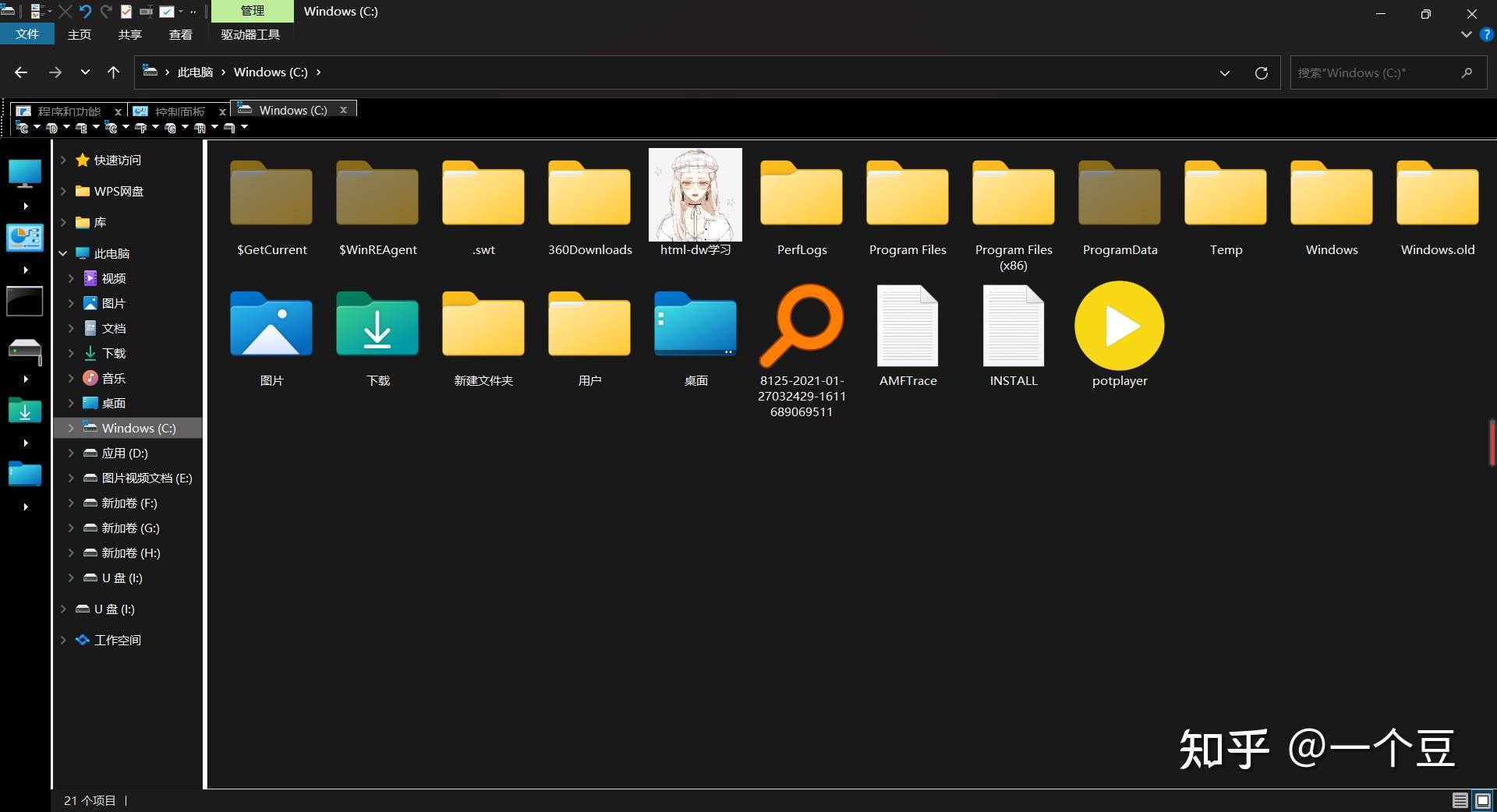This screenshot has width=1497, height=812.
Task: Go up one folder level
Action: tap(114, 72)
